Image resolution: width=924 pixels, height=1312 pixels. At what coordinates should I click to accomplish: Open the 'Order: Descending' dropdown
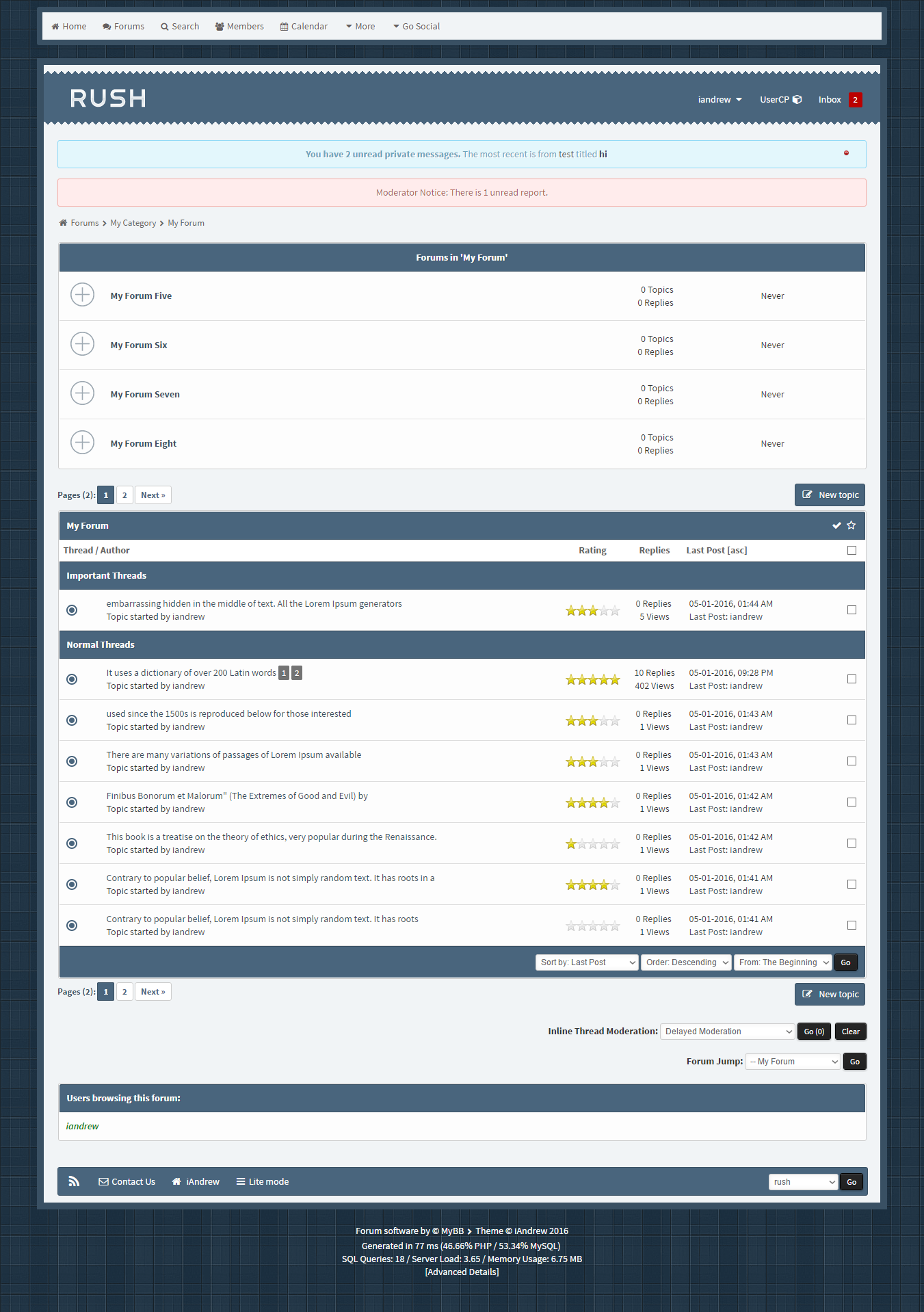coord(686,962)
